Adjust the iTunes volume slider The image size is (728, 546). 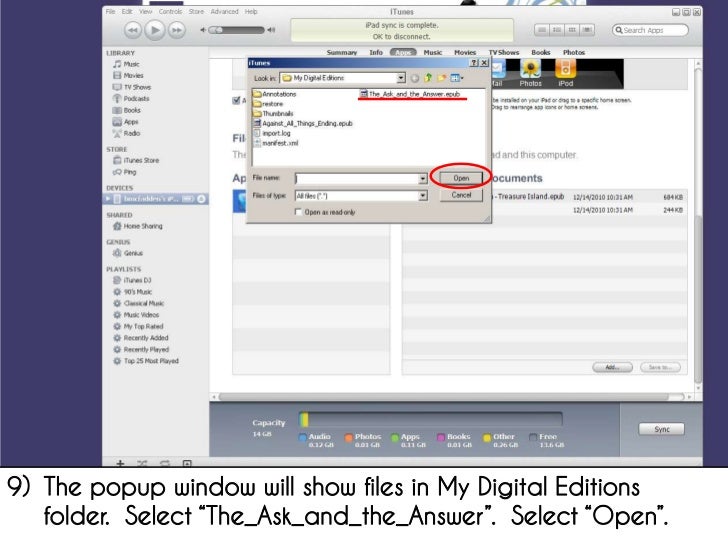(x=237, y=30)
